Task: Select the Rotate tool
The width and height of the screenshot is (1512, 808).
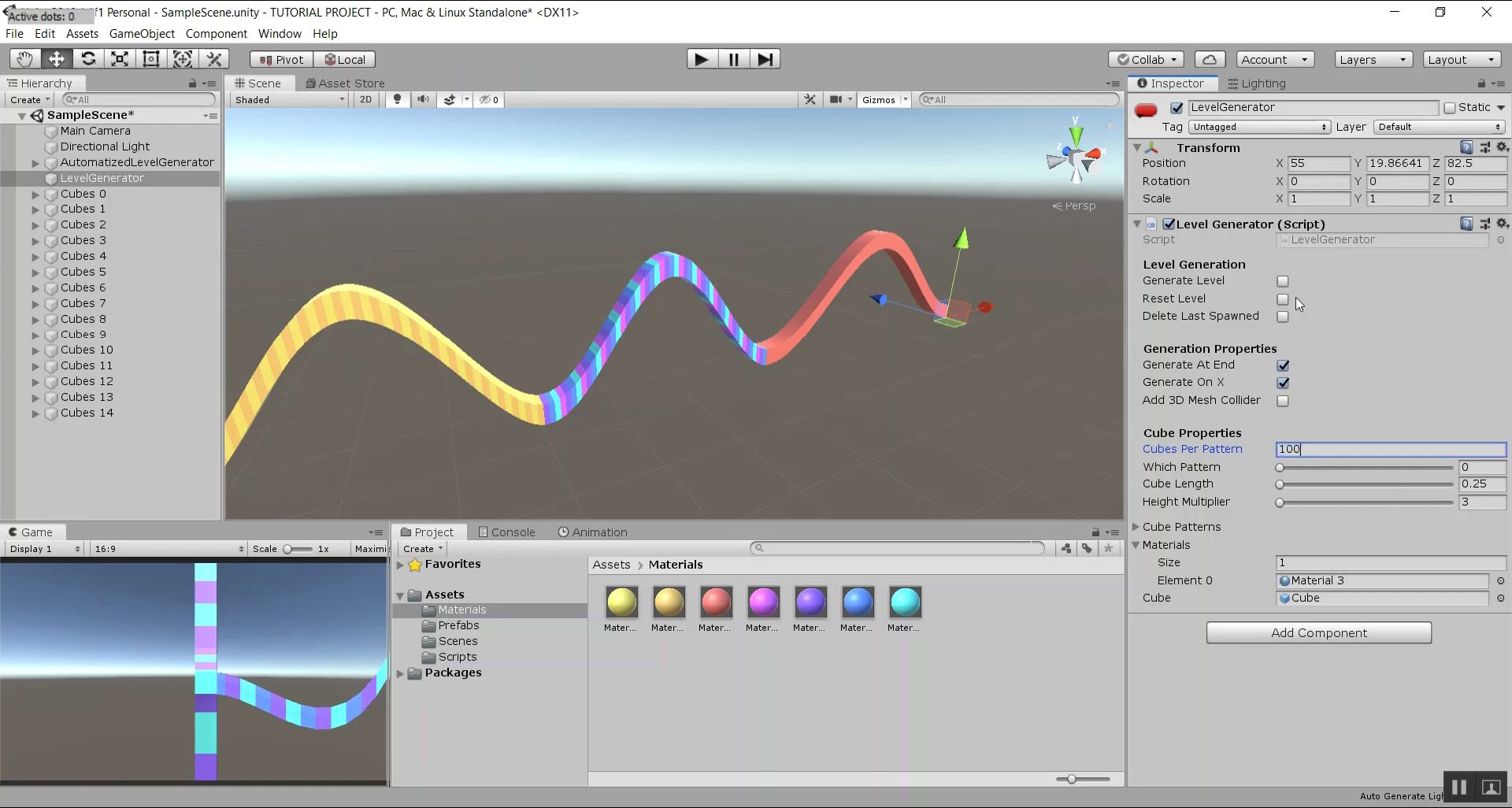Action: click(x=88, y=59)
